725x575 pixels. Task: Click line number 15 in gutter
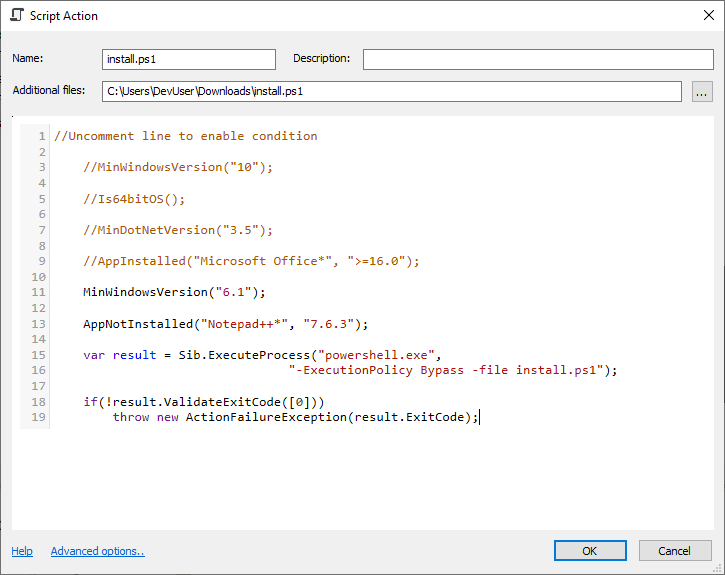(38, 355)
